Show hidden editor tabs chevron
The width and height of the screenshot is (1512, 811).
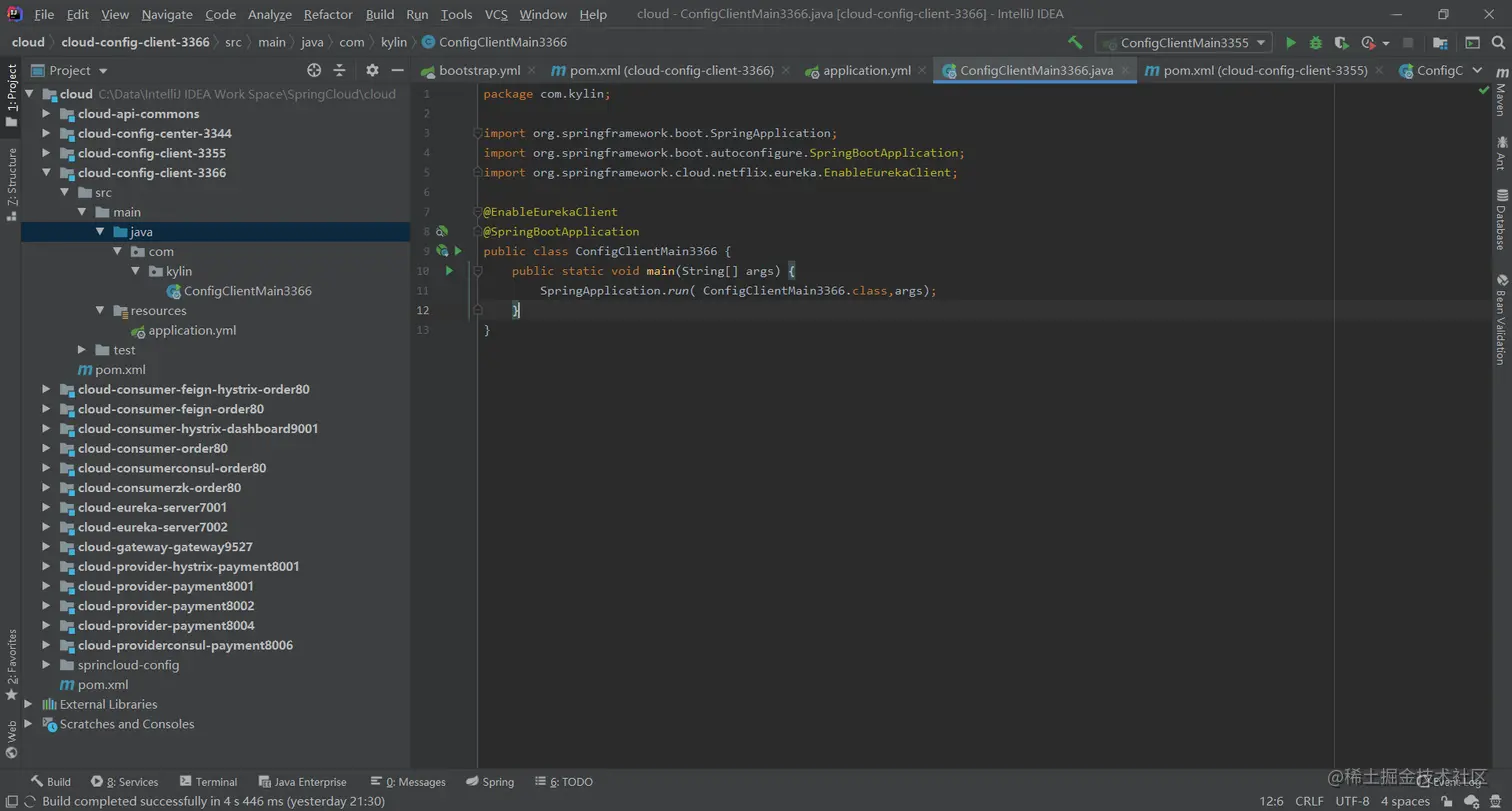click(x=1479, y=70)
